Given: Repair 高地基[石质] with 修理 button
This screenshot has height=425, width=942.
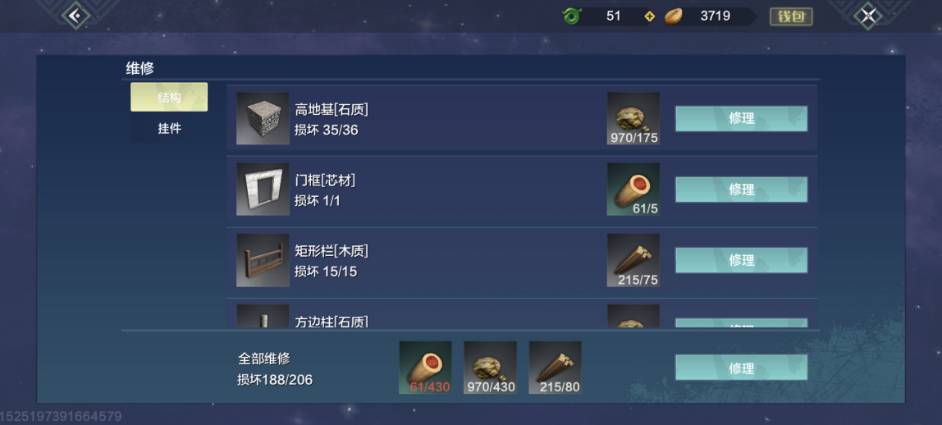Looking at the screenshot, I should (x=741, y=118).
